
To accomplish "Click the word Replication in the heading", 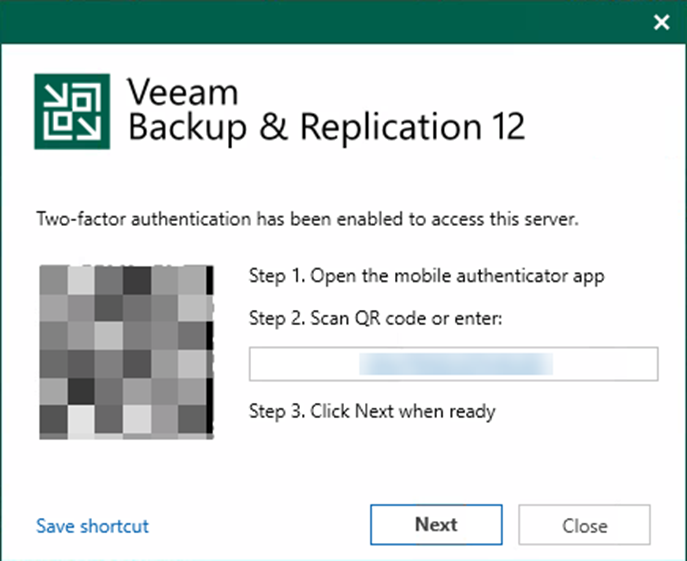I will point(391,127).
